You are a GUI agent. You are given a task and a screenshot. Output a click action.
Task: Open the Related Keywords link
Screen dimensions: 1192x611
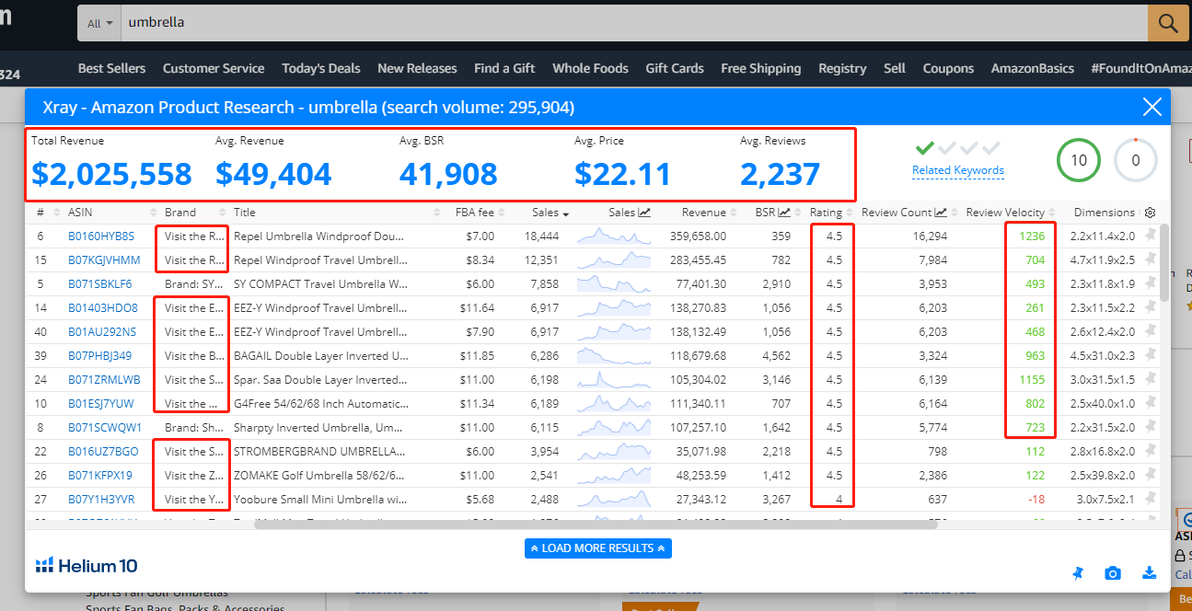pos(958,170)
